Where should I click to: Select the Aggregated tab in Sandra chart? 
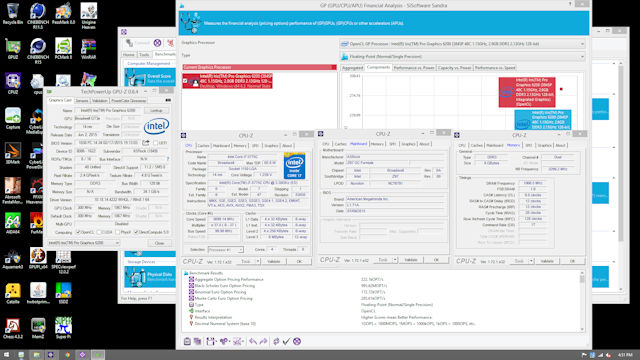pyautogui.click(x=352, y=68)
